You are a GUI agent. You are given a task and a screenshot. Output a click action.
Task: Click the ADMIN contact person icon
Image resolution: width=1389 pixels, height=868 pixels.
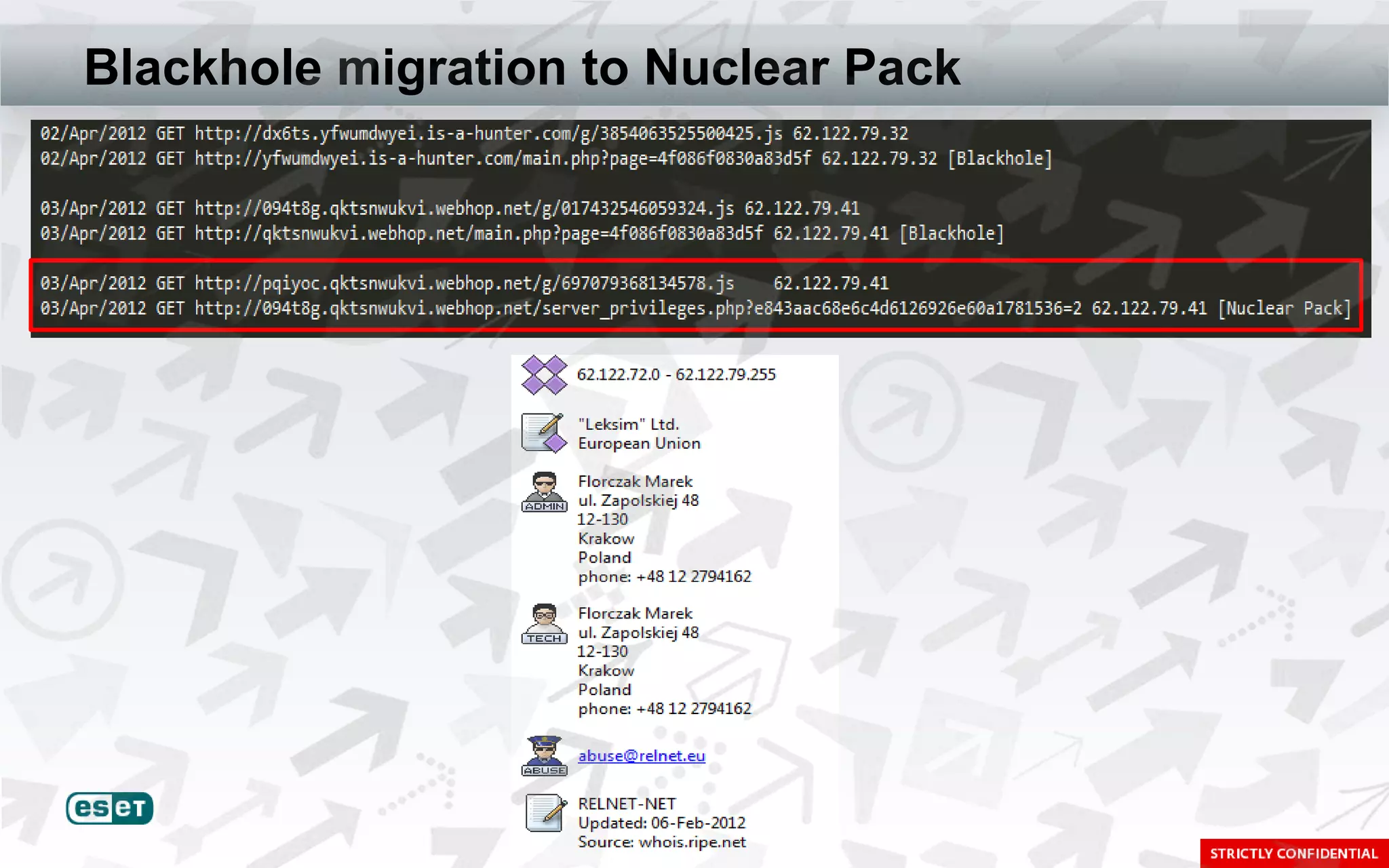544,492
